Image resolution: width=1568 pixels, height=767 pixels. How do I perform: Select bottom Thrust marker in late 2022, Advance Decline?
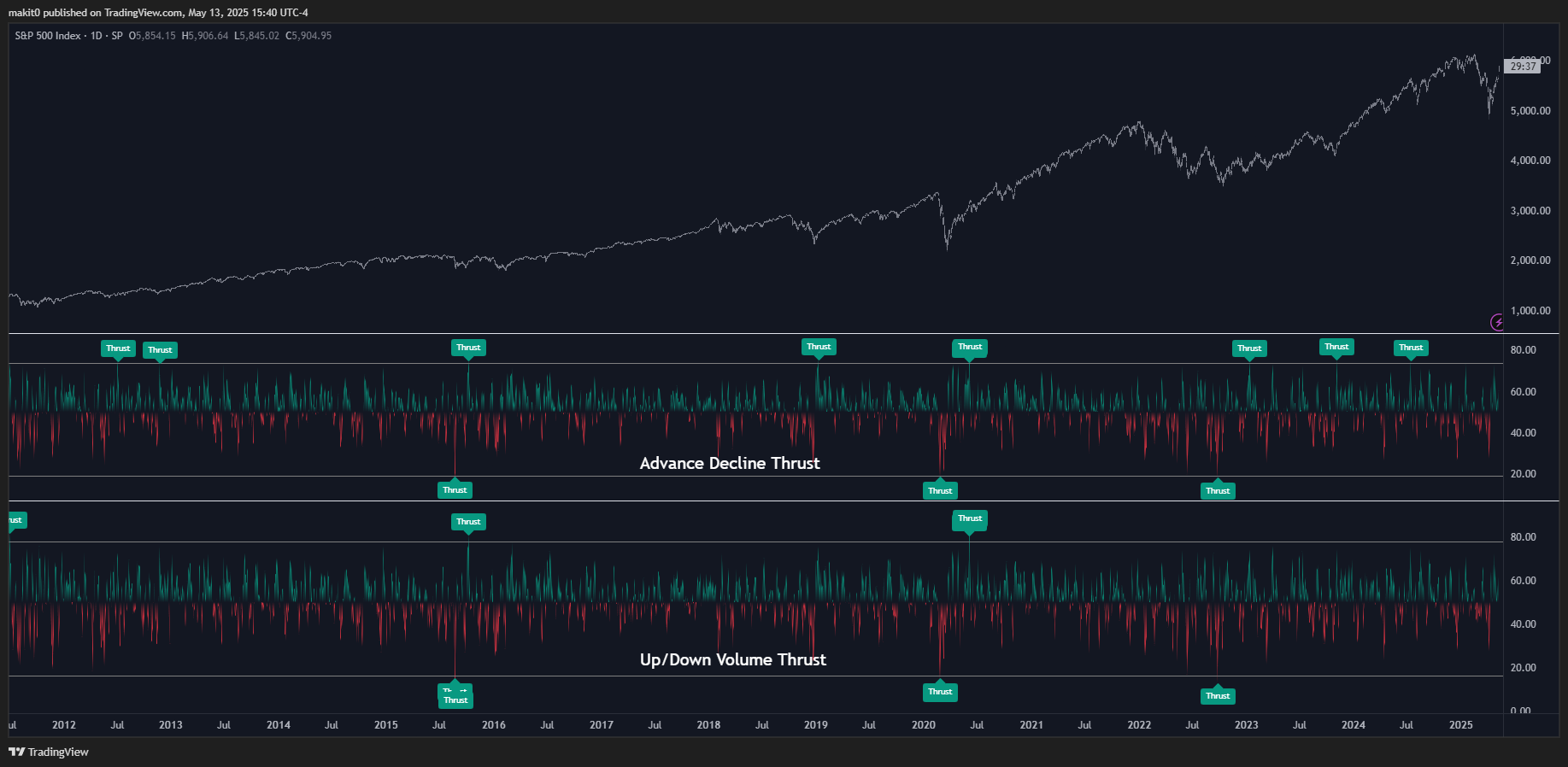coord(1218,491)
